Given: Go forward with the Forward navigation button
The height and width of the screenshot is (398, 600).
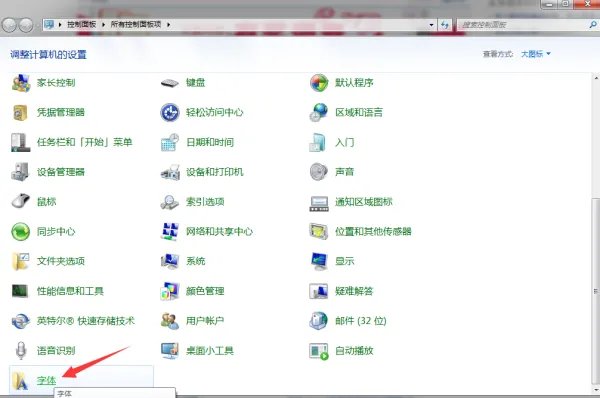Looking at the screenshot, I should 26,25.
